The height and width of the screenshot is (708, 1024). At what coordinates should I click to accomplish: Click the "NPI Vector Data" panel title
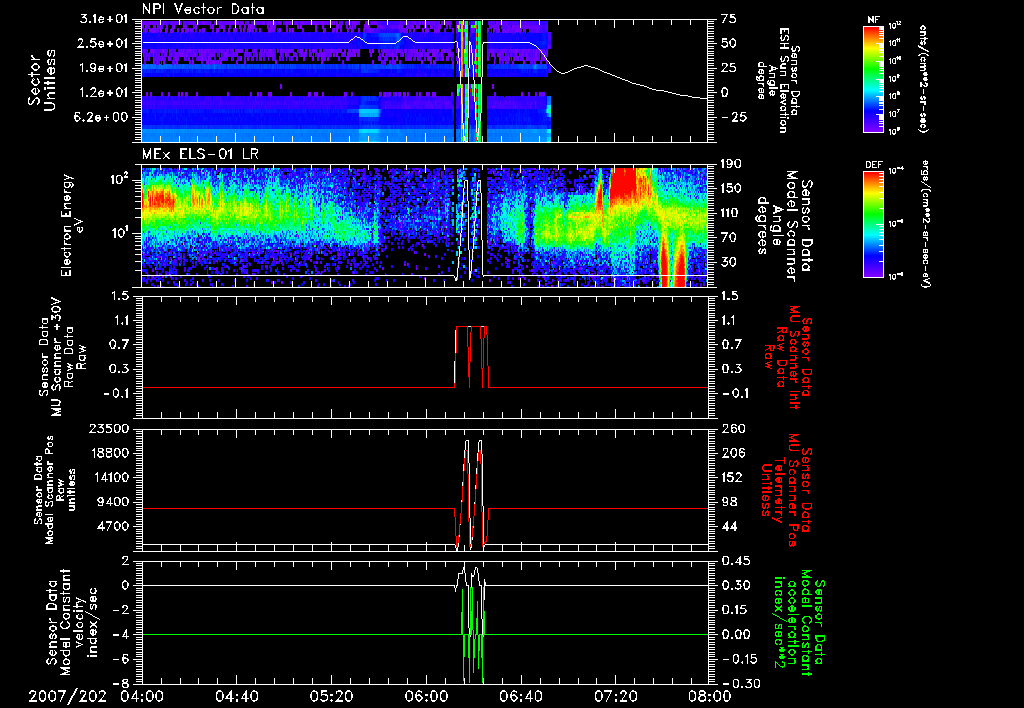coord(204,9)
